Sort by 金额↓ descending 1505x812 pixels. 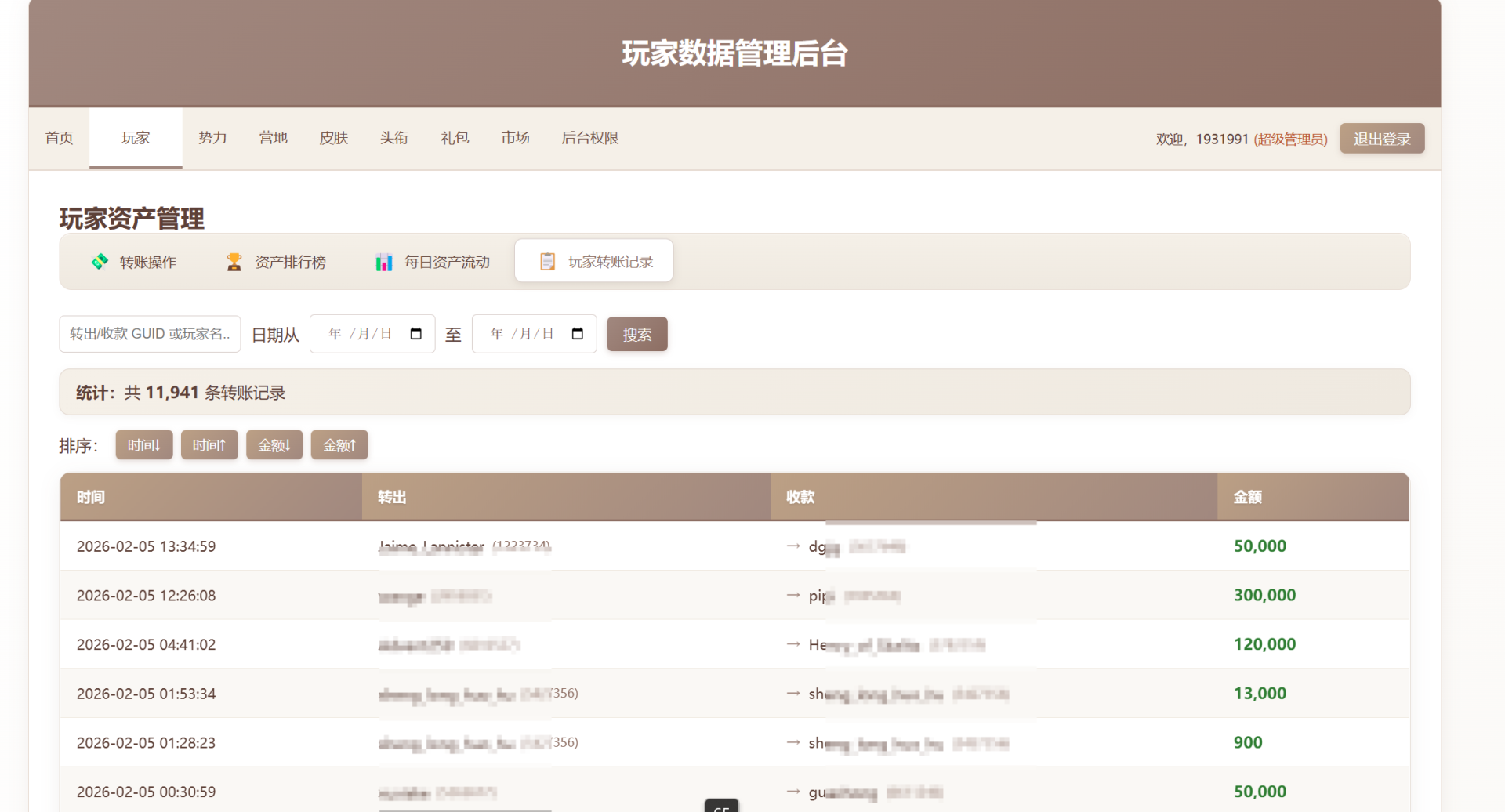(274, 445)
